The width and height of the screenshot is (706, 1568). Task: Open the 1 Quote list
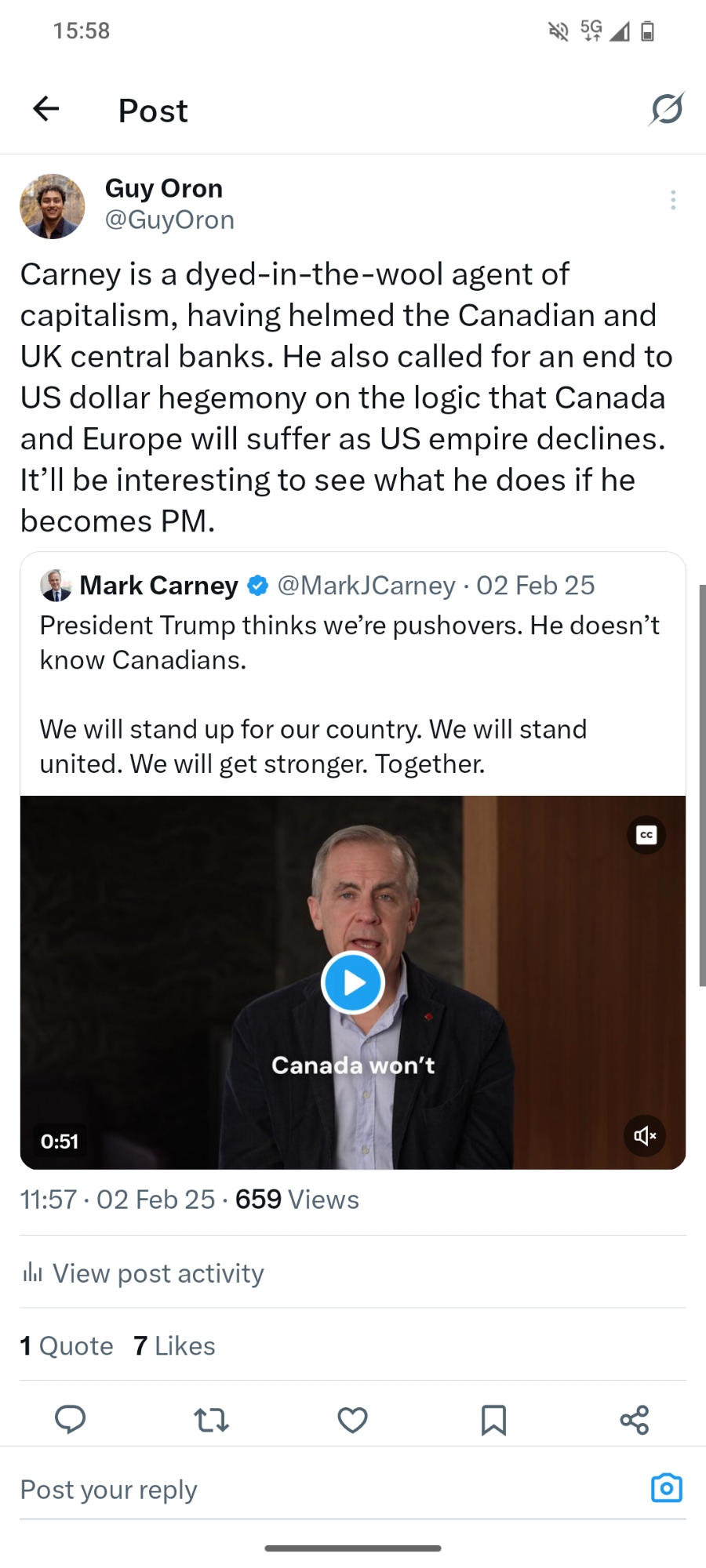[x=67, y=1346]
